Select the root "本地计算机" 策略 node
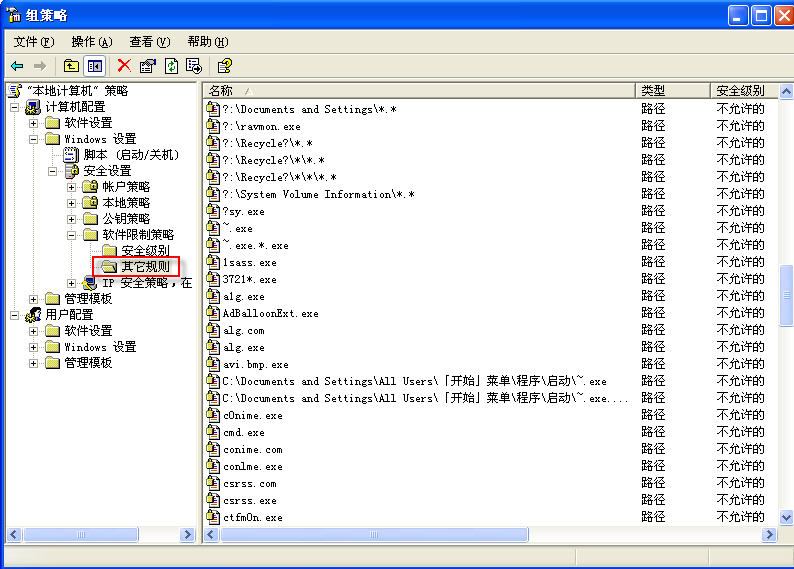This screenshot has height=569, width=794. point(77,91)
